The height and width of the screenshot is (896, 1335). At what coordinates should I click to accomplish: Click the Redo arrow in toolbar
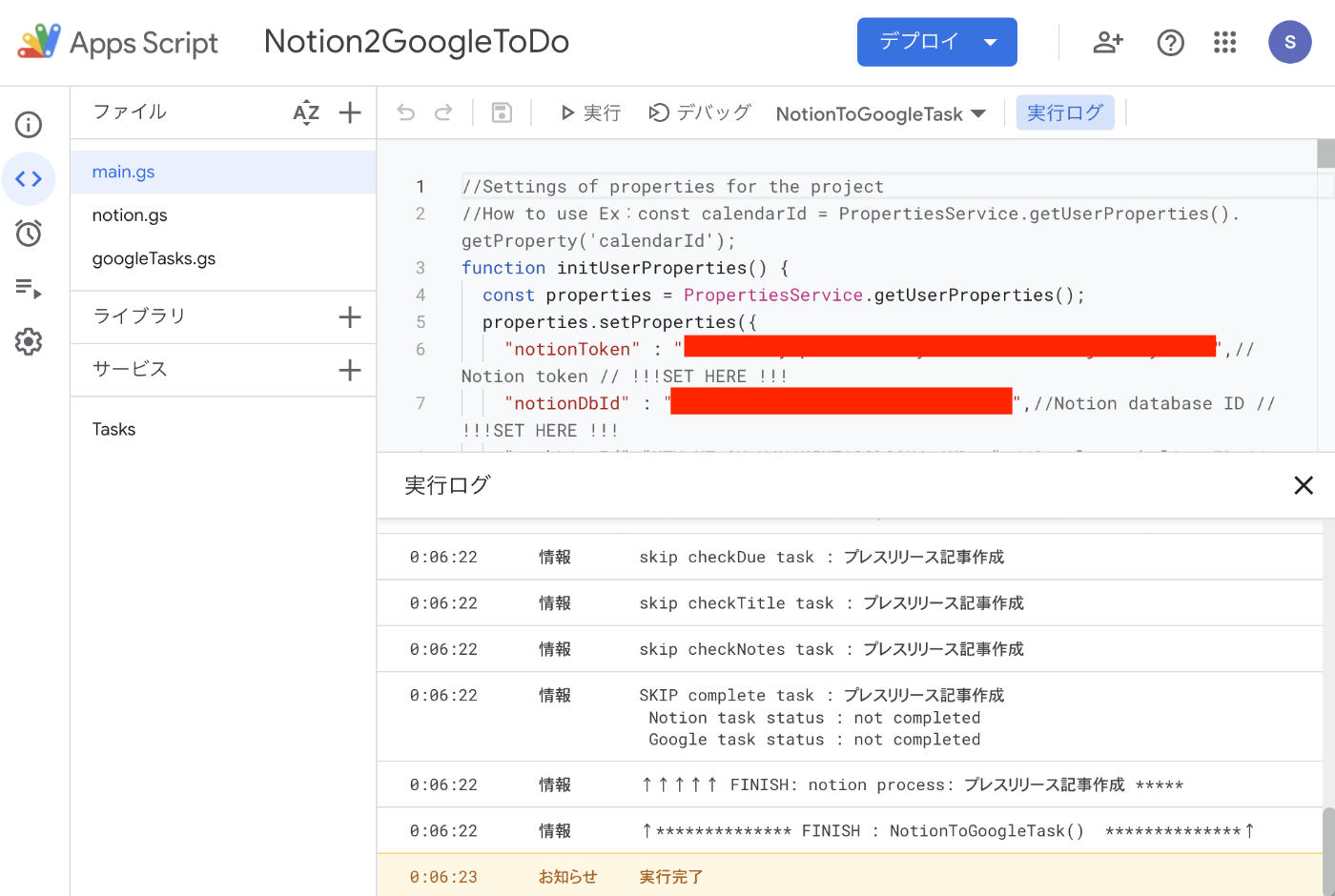tap(443, 113)
